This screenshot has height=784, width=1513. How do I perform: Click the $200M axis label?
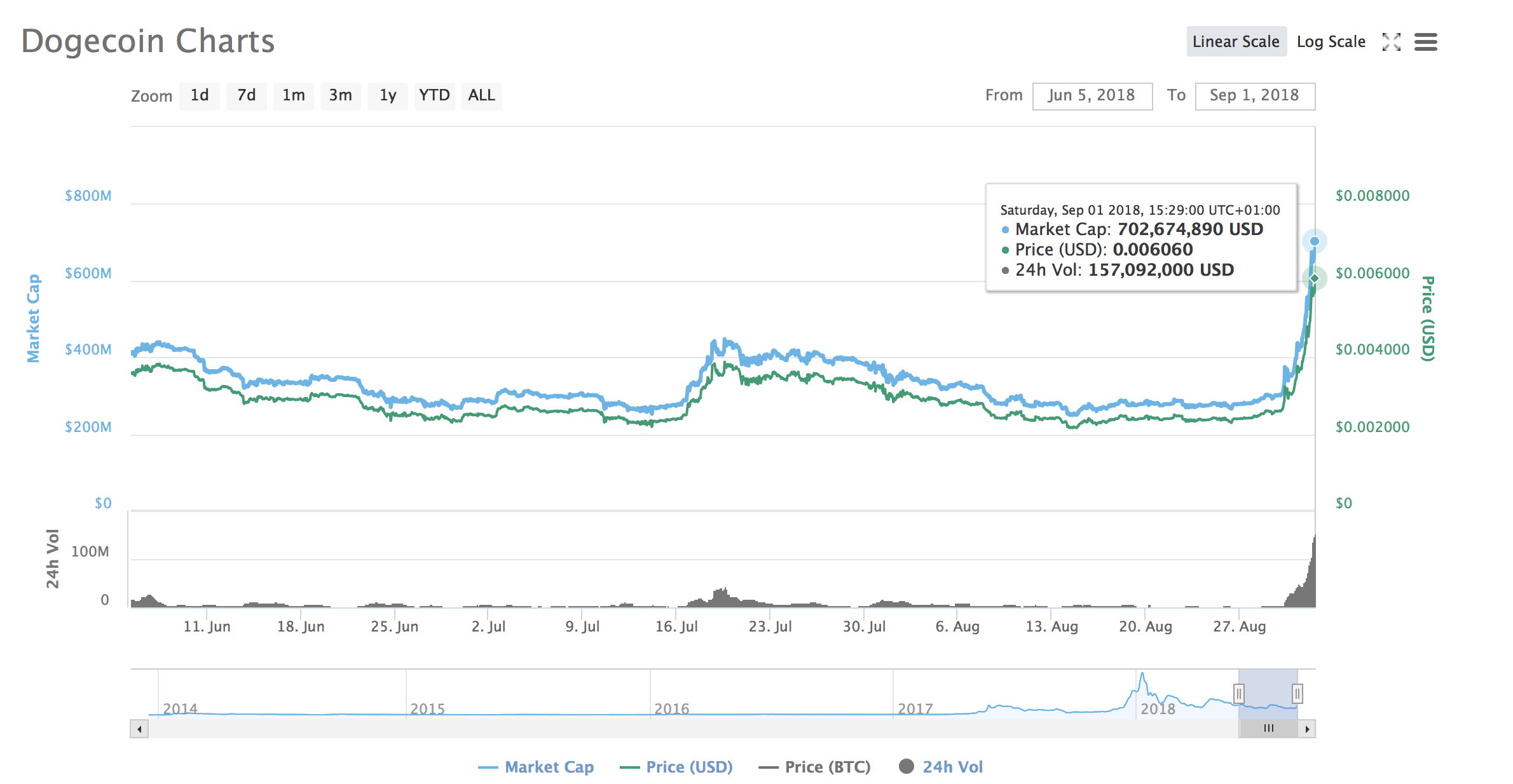click(88, 427)
